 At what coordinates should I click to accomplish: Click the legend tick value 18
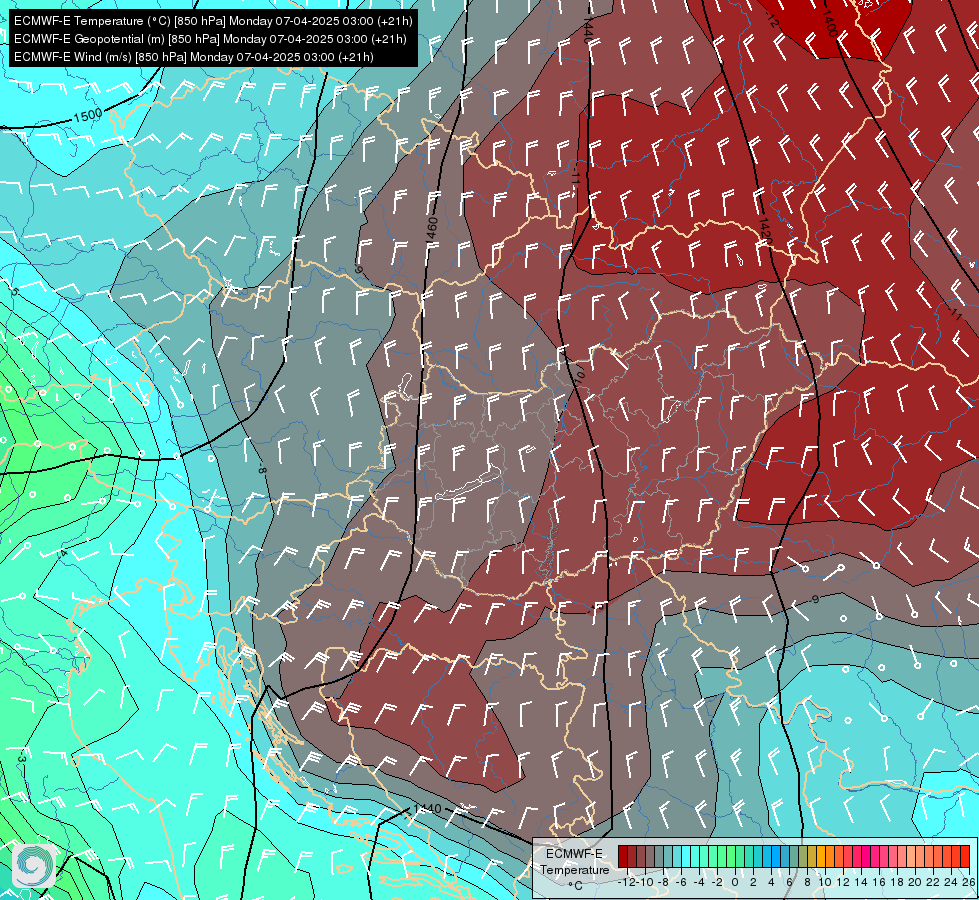(897, 882)
